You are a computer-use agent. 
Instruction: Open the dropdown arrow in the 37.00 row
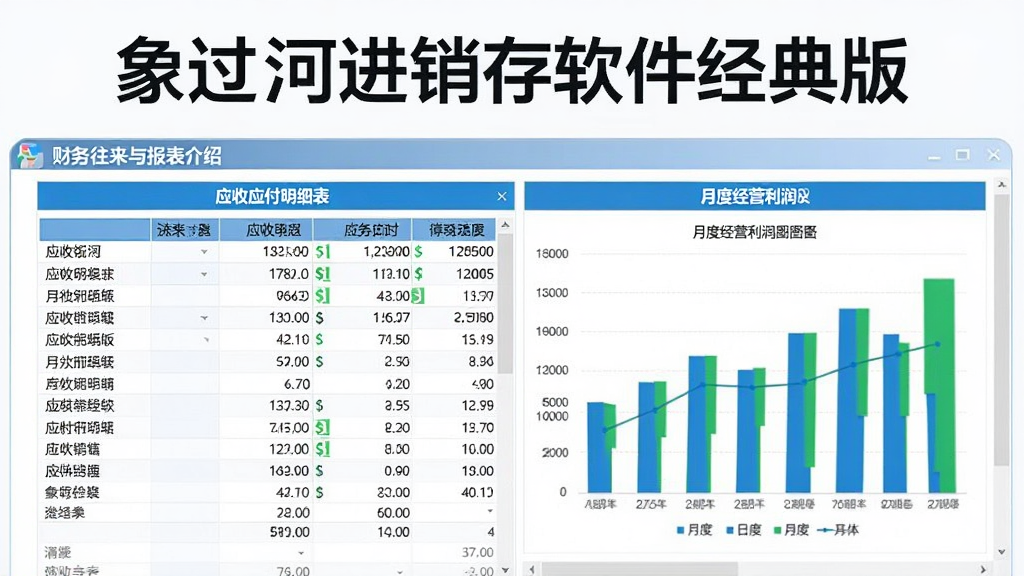coord(301,553)
